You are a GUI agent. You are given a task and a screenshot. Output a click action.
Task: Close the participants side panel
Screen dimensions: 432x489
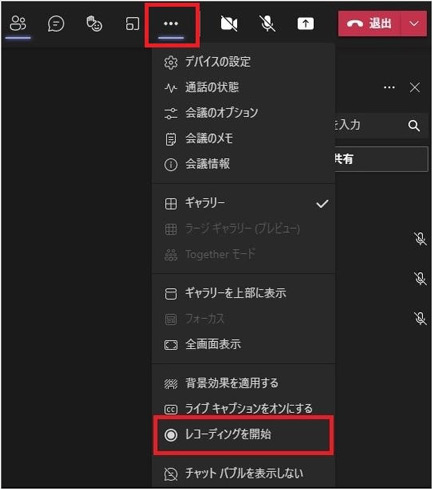[415, 88]
